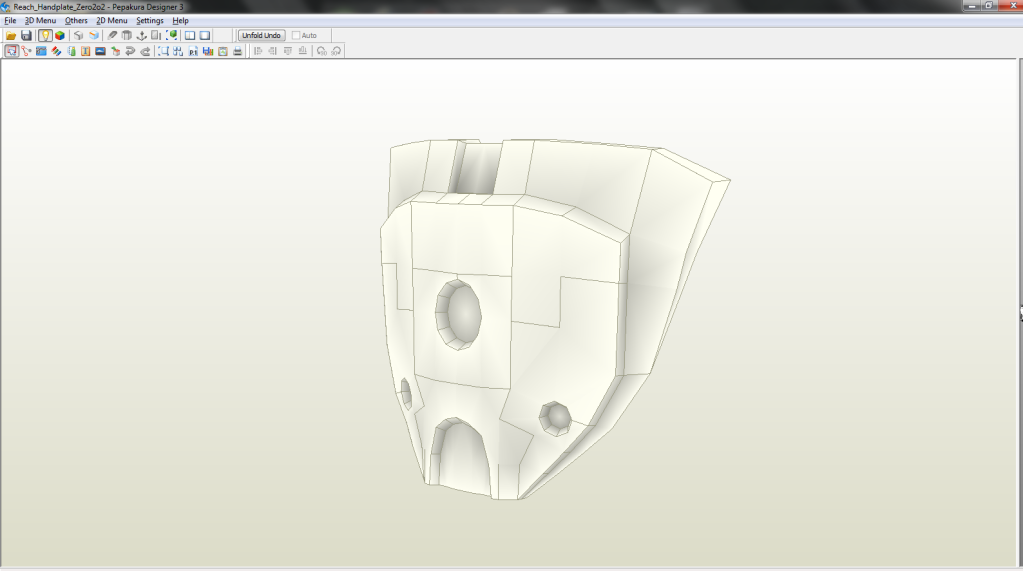
Task: Enable the Auto checkbox
Action: pos(296,36)
